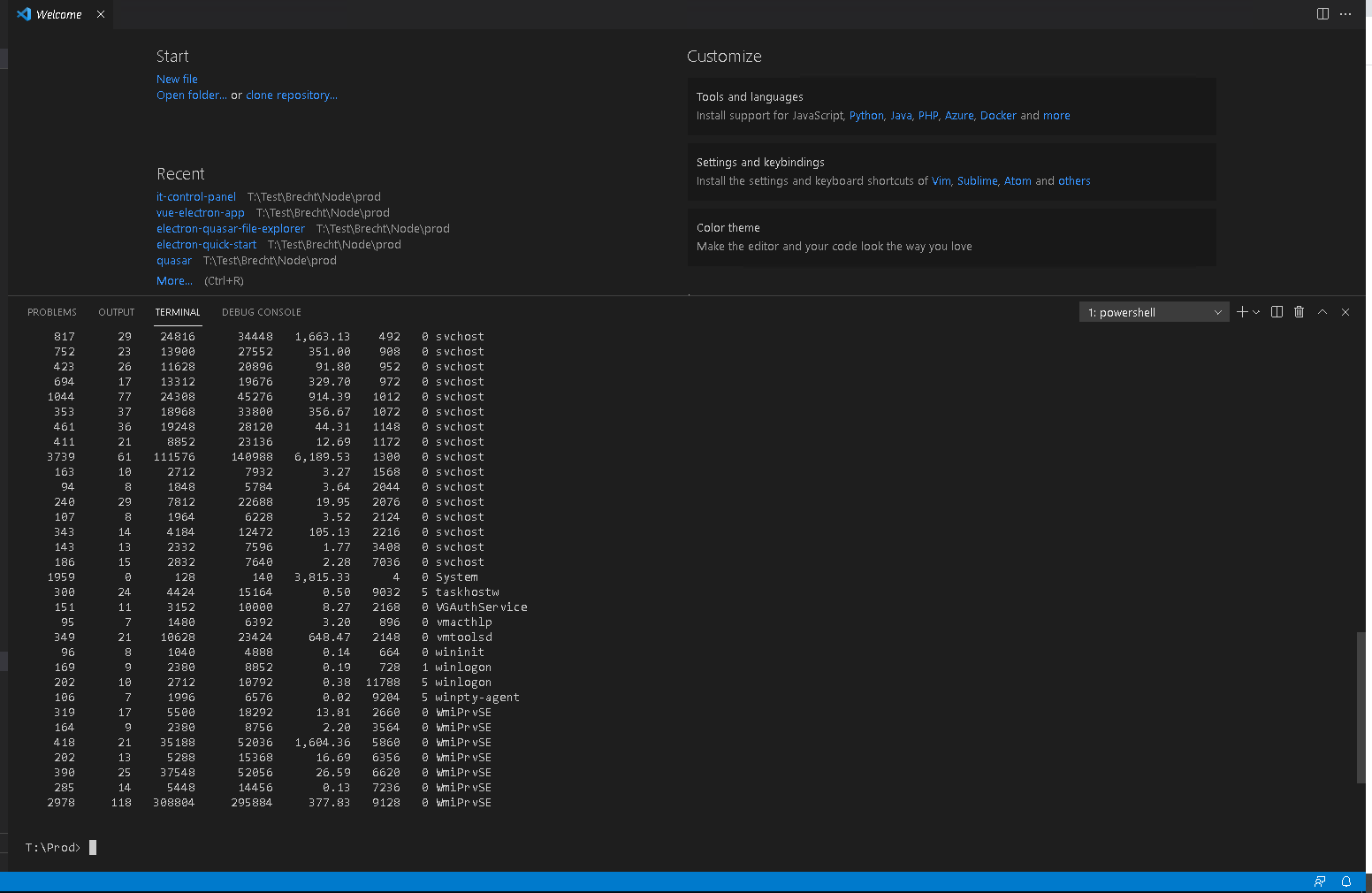Kill the terminal with the trash icon
Image resolution: width=1372 pixels, height=893 pixels.
(x=1299, y=311)
